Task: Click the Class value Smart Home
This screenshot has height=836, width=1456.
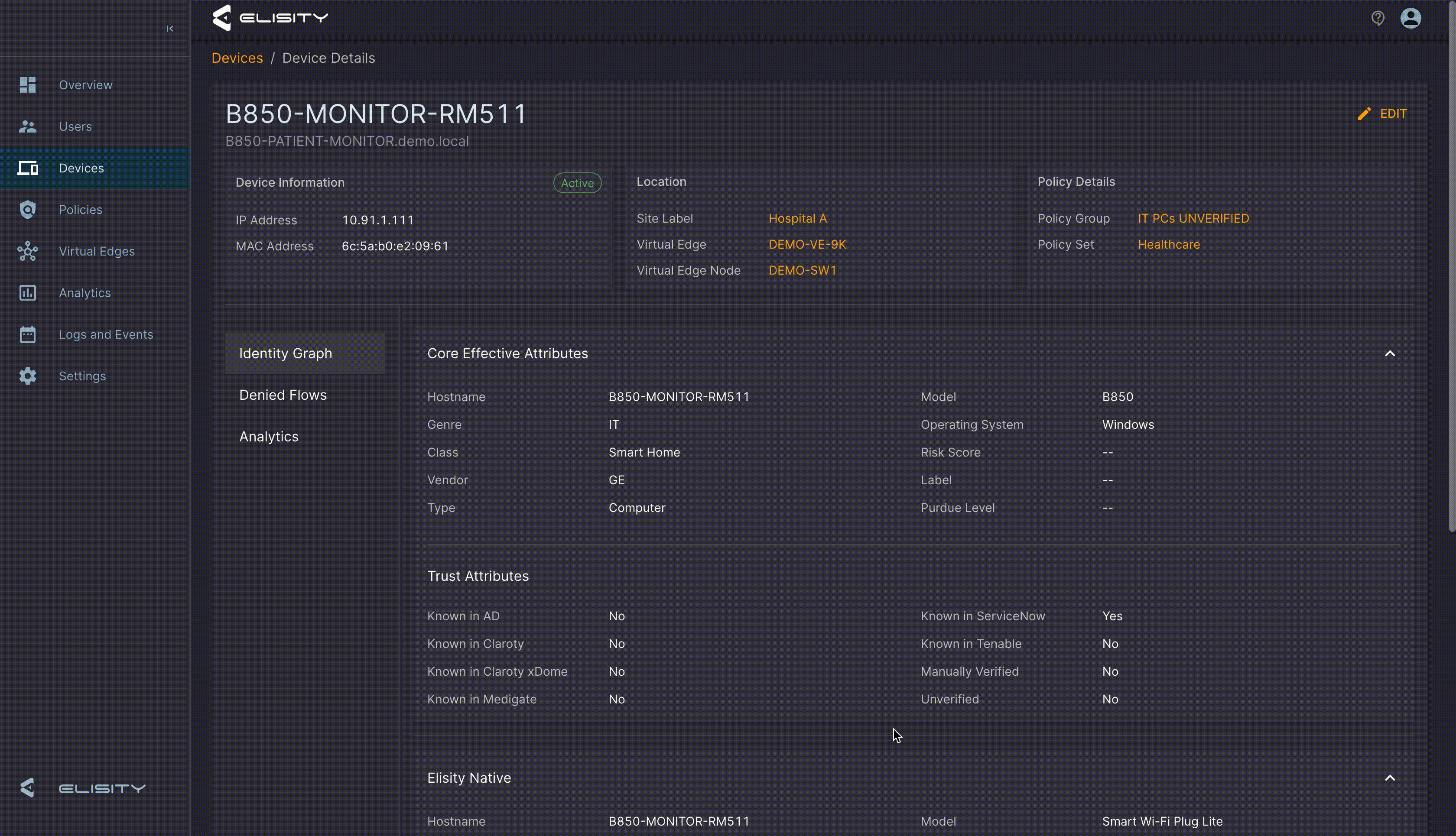Action: tap(644, 453)
